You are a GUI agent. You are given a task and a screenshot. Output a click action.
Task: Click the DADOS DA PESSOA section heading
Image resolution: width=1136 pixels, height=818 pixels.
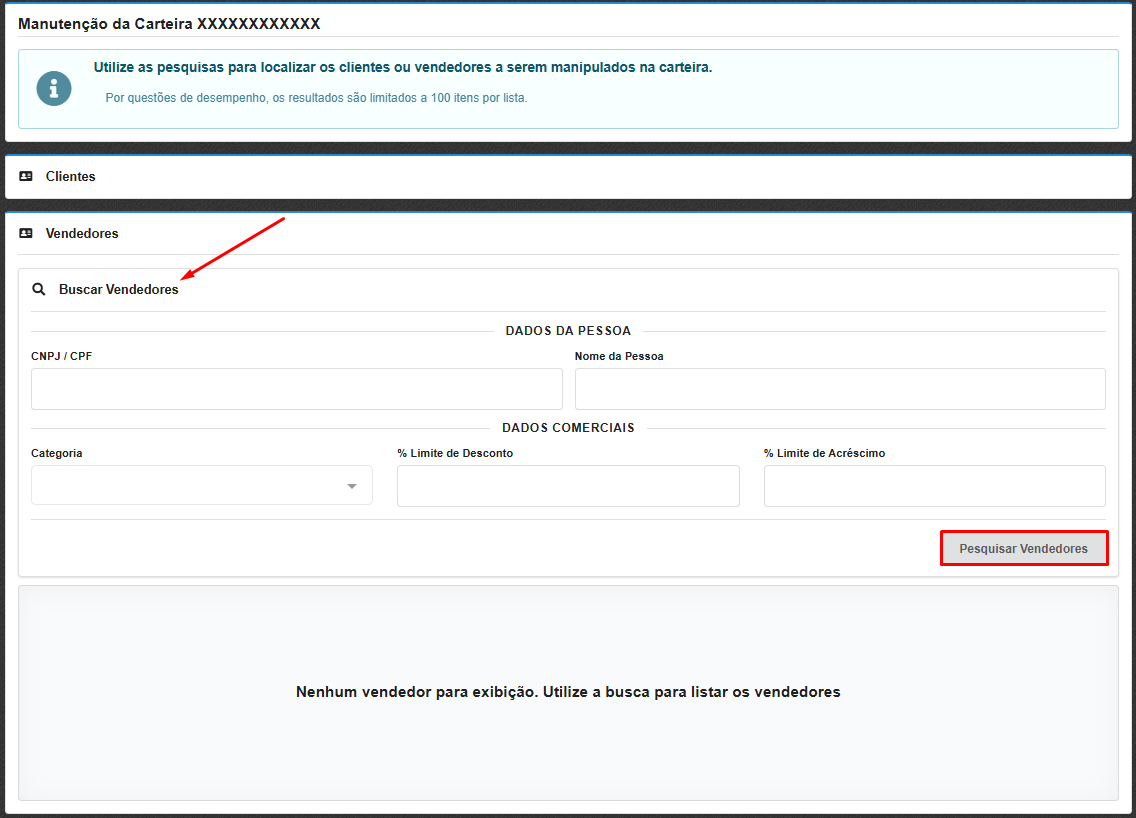pos(568,331)
